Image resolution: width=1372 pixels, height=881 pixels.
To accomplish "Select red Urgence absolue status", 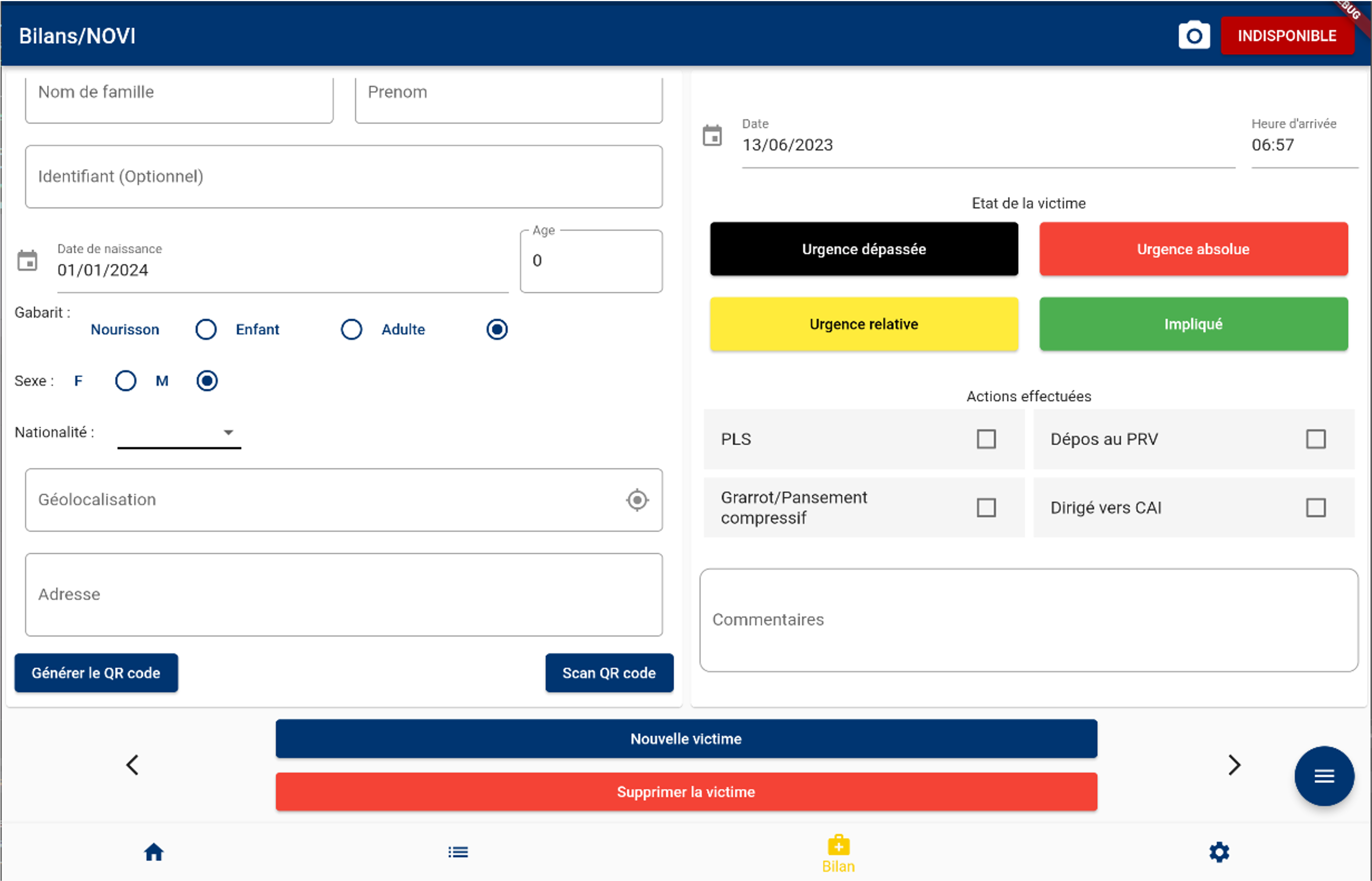I will pyautogui.click(x=1193, y=249).
